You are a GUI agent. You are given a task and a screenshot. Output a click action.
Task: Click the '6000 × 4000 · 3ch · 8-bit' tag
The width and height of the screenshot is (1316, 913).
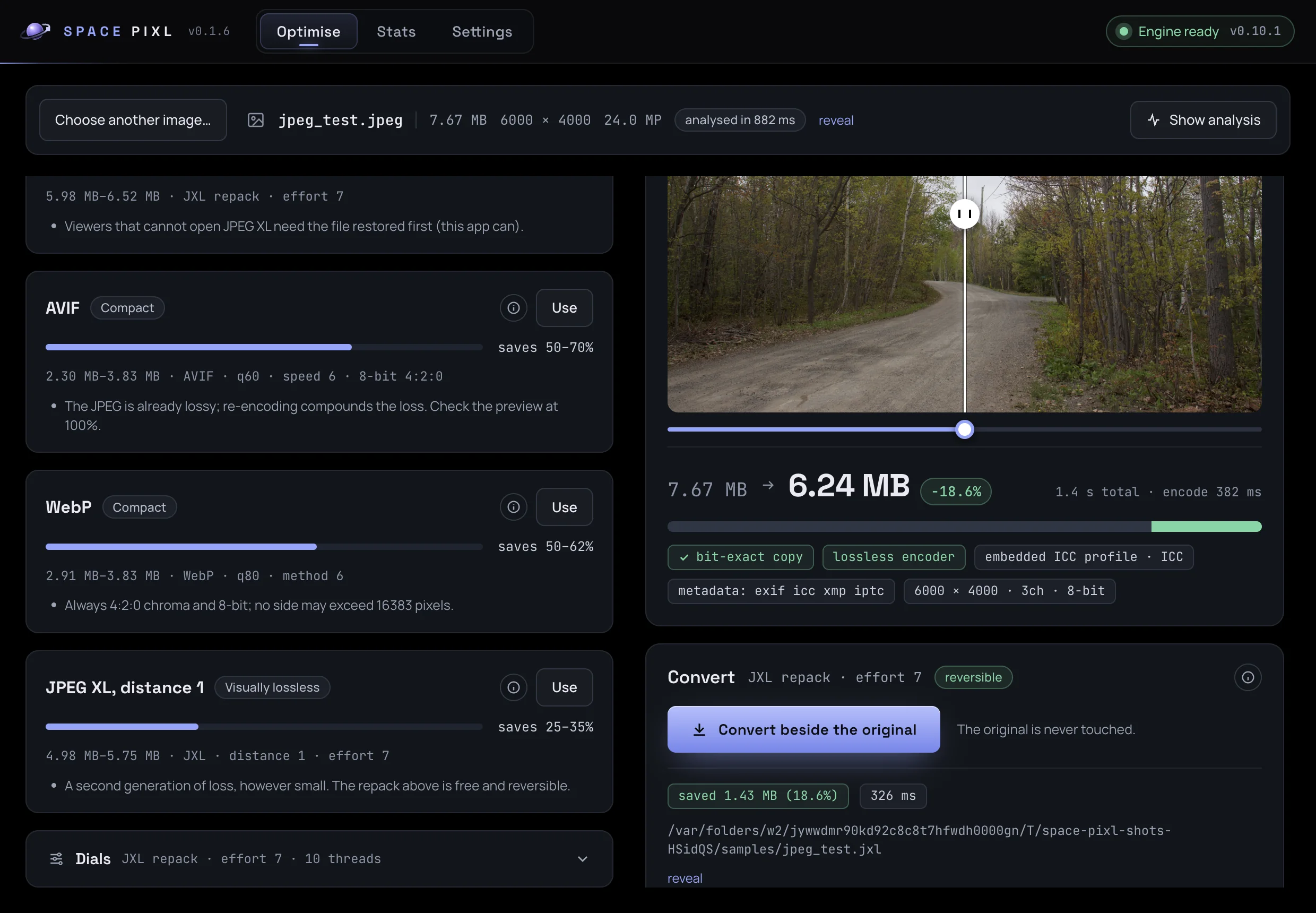click(x=1009, y=591)
